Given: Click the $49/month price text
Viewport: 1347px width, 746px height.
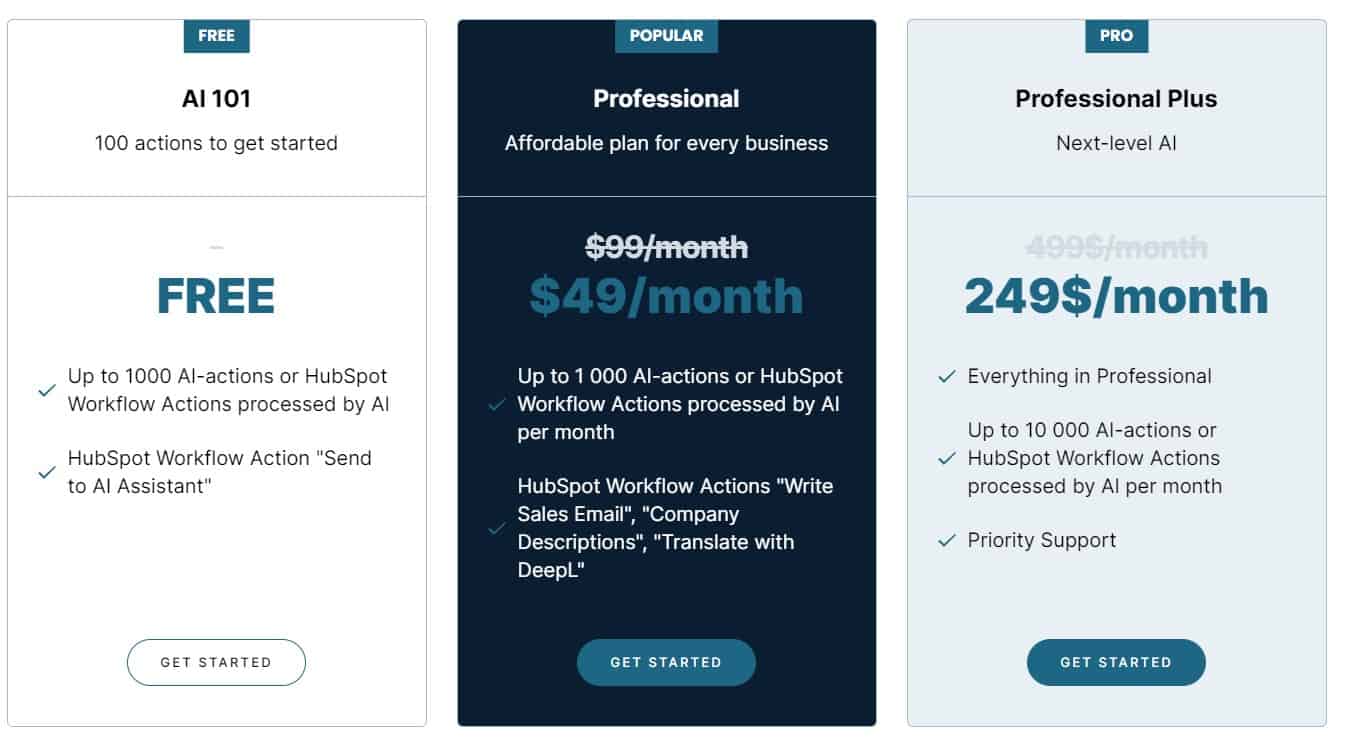Looking at the screenshot, I should point(666,295).
